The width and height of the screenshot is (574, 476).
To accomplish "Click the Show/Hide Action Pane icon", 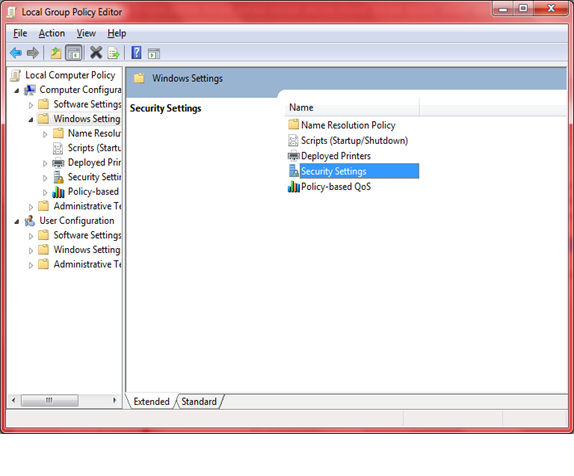I will click(x=154, y=53).
